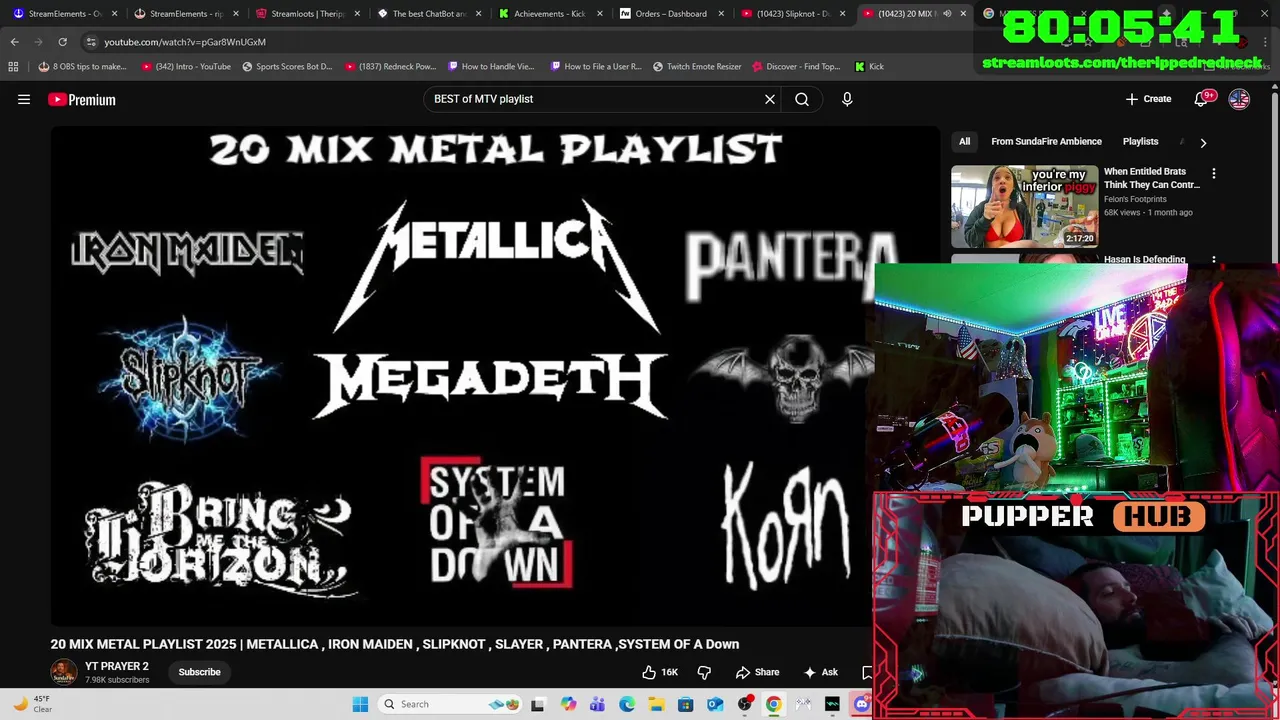
Task: Open YT PRAYER 2 channel avatar
Action: pos(63,672)
